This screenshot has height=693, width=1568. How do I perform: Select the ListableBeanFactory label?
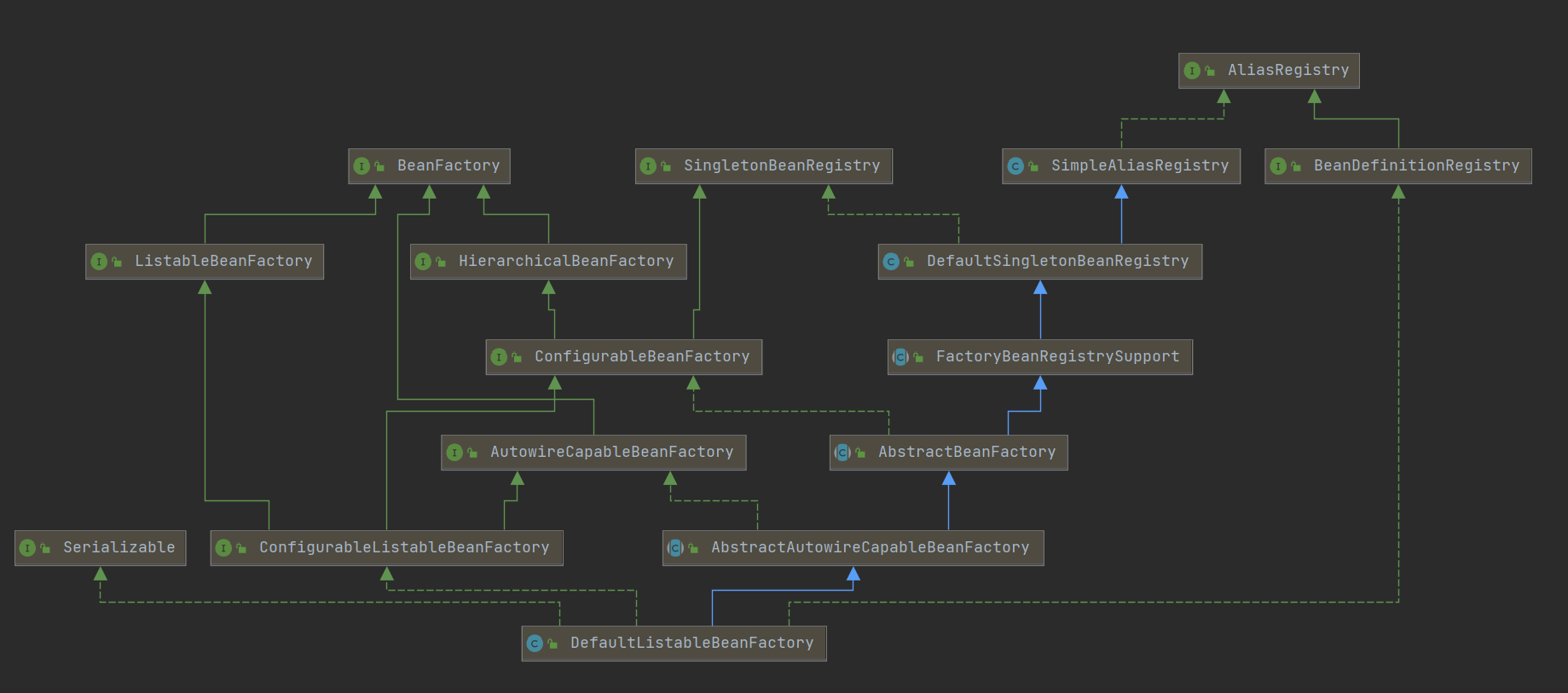pos(223,261)
